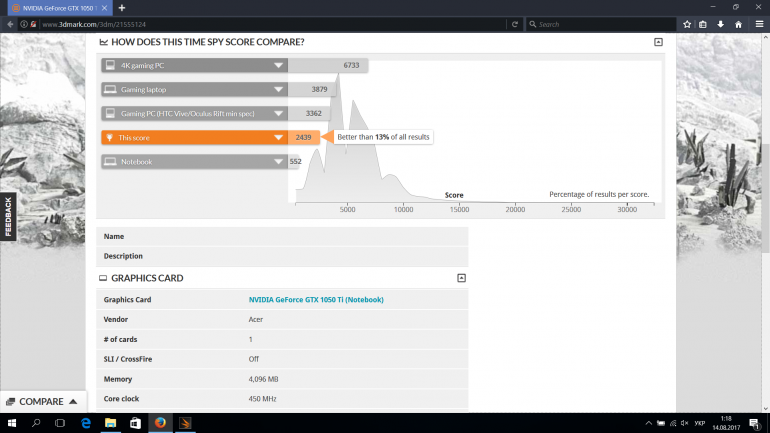Click the Memory value 4,096 MB

point(263,379)
